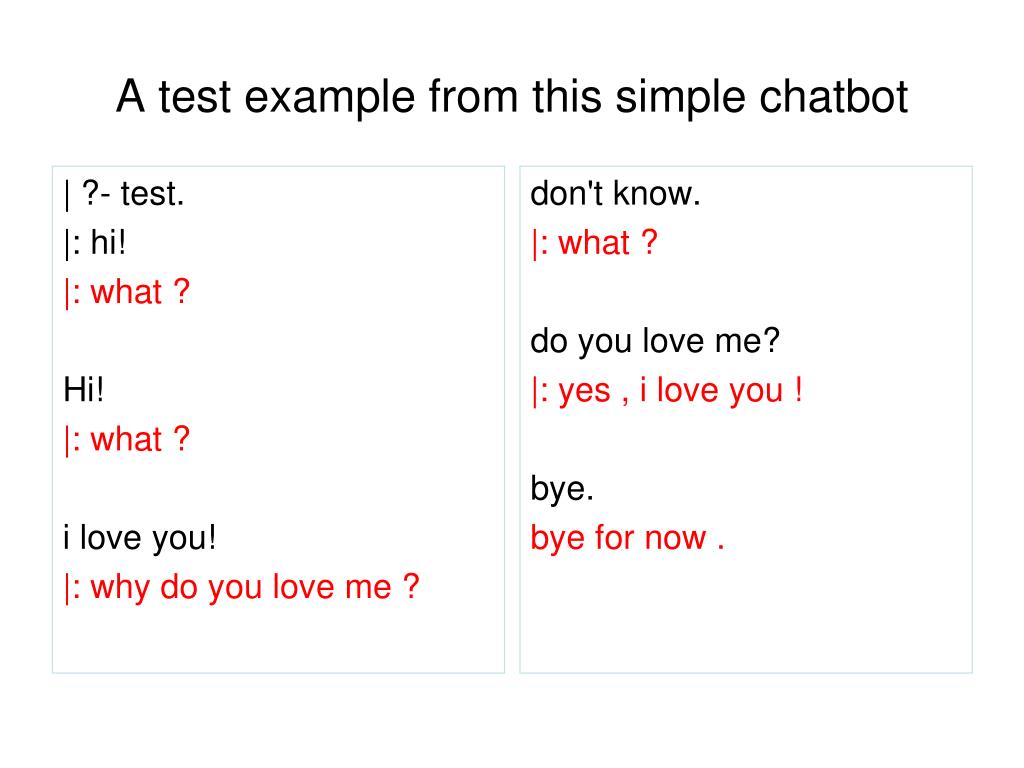Click the red 'bye for now .' response
This screenshot has width=1024, height=768.
pos(628,538)
